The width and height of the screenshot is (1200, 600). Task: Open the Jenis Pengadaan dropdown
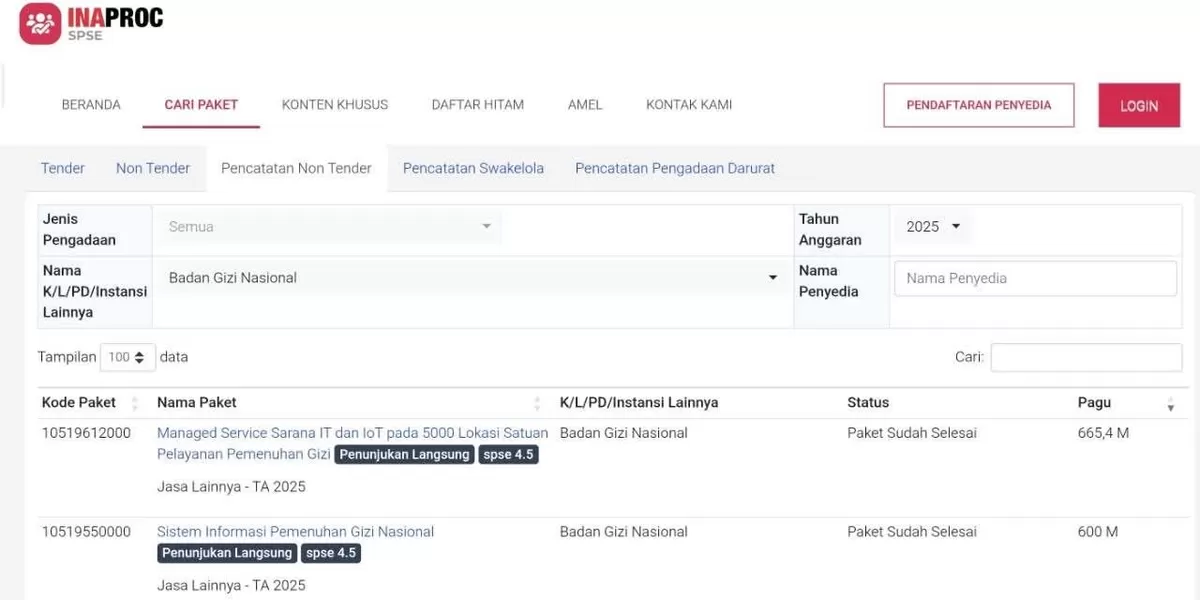328,227
